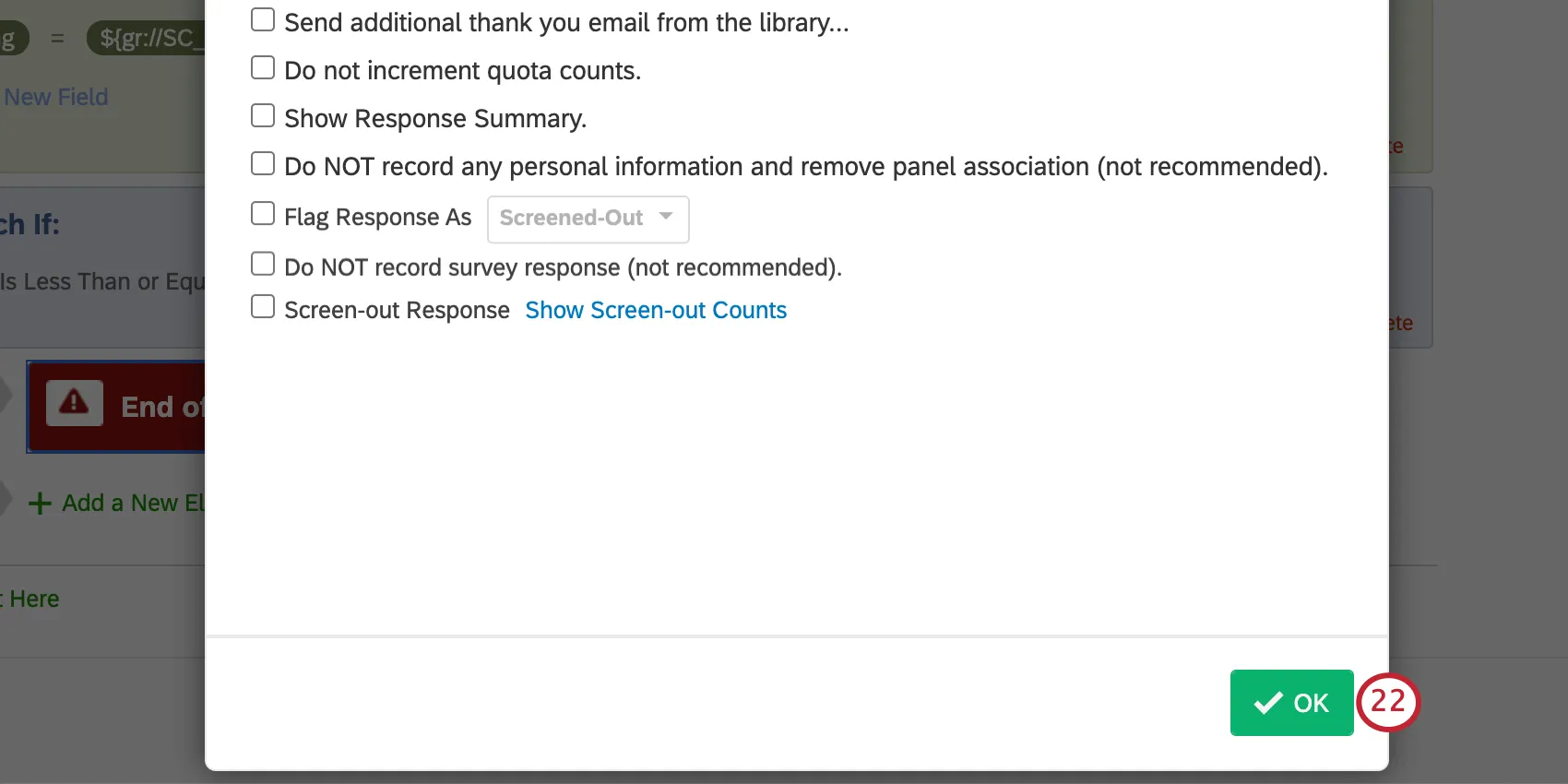Screen dimensions: 1568x784
Task: Click the warning triangle on End of Survey element
Action: (74, 403)
